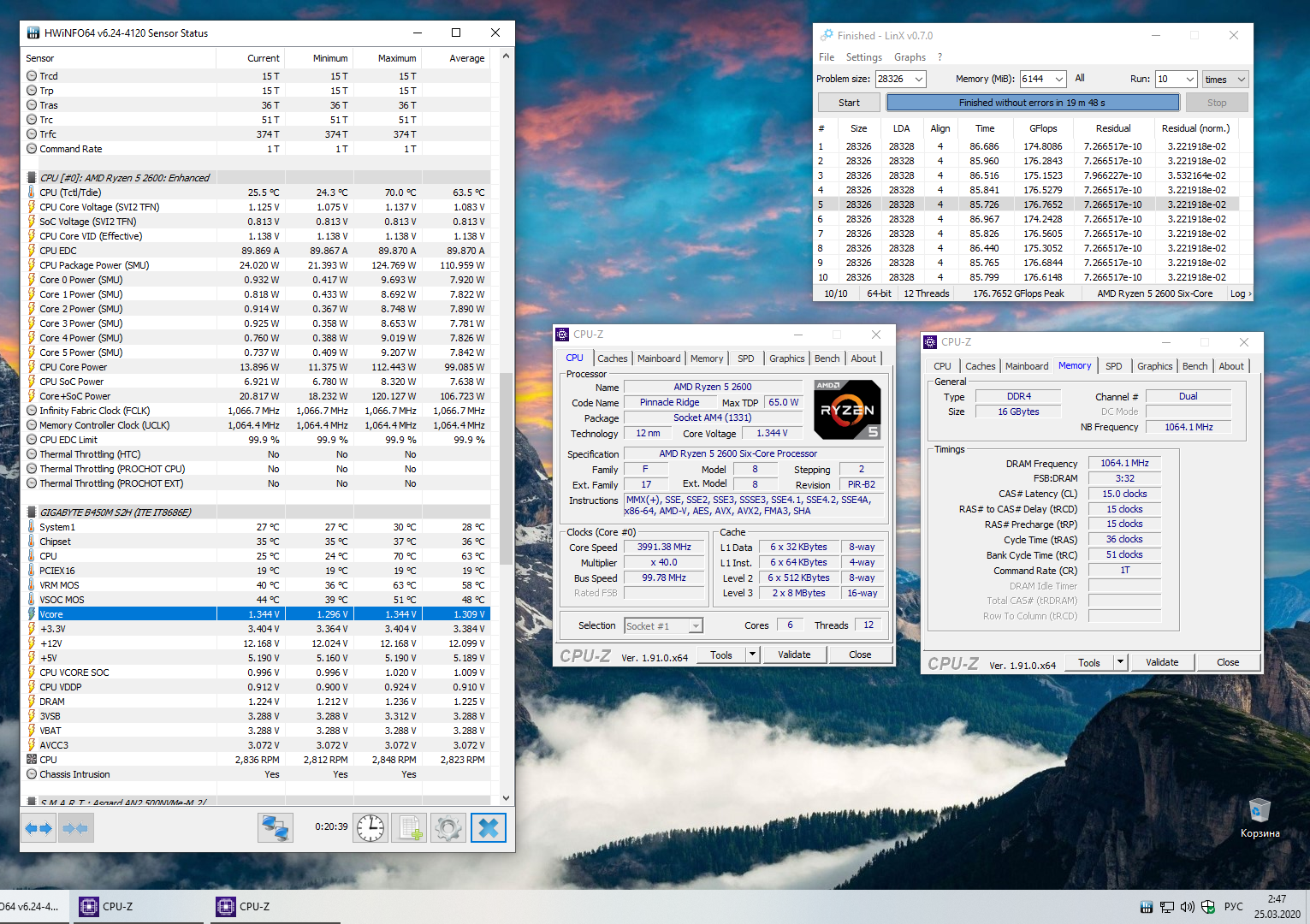1310x924 pixels.
Task: Click HWiNFO scrollbar up arrow
Action: (x=507, y=56)
